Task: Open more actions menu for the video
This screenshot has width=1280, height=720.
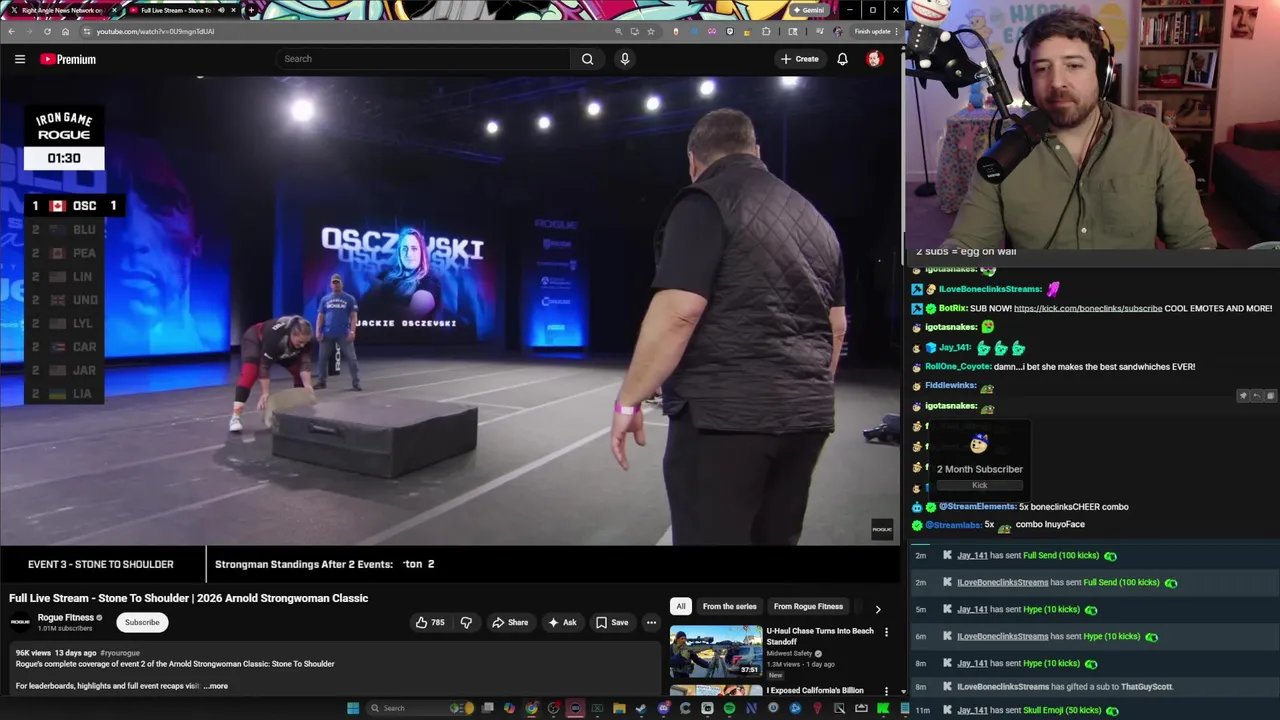Action: (651, 622)
